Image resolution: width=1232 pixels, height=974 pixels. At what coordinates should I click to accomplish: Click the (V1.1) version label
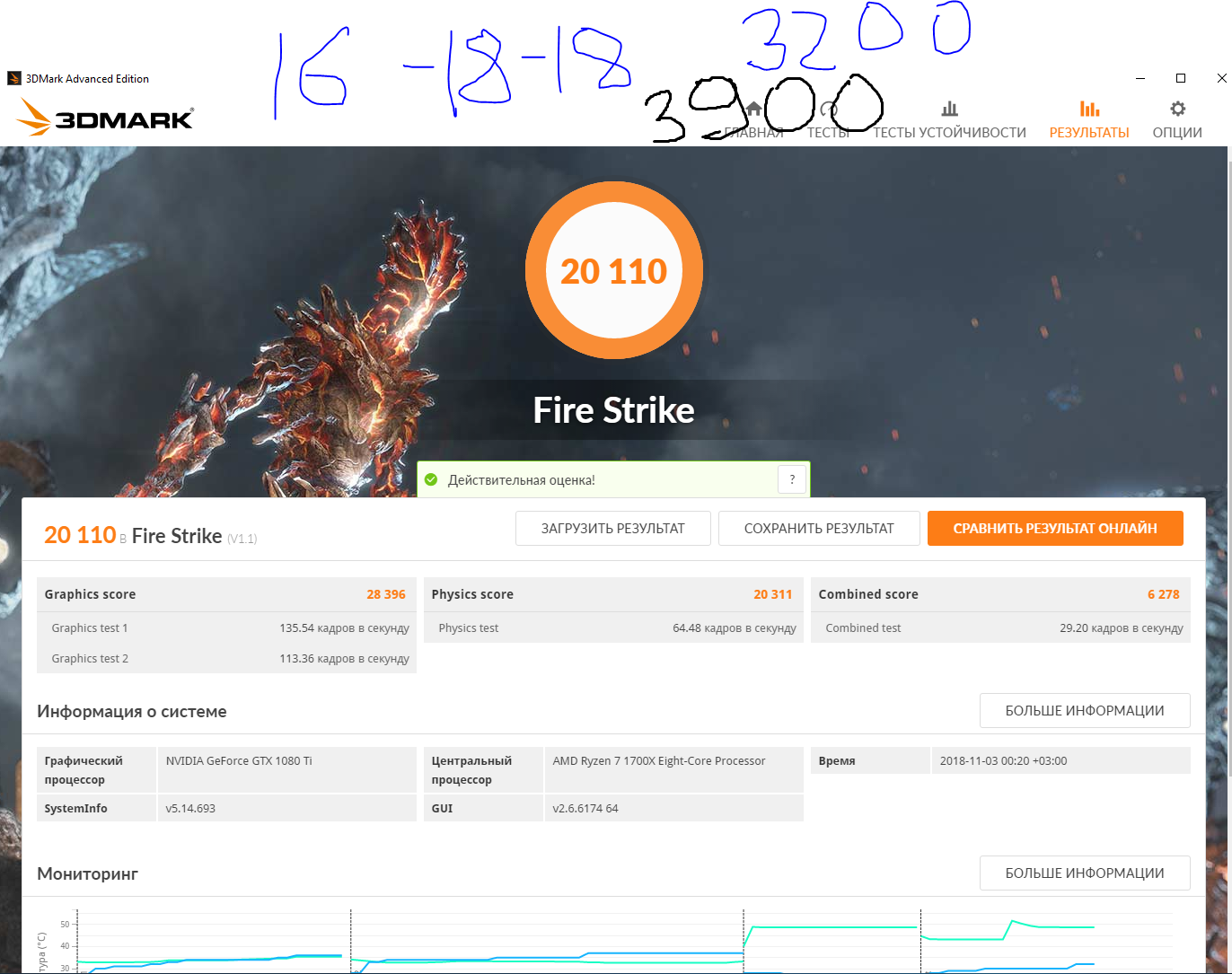(242, 539)
